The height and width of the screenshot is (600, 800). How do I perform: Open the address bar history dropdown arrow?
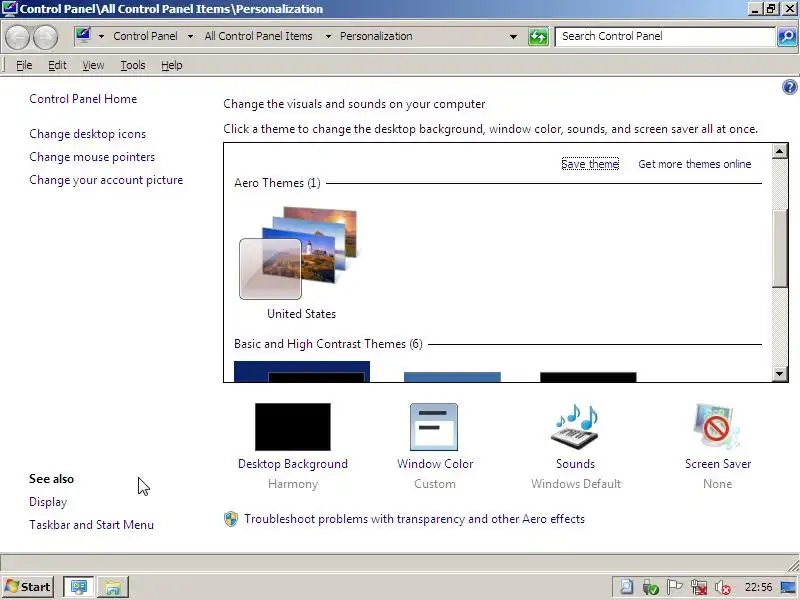tap(513, 36)
